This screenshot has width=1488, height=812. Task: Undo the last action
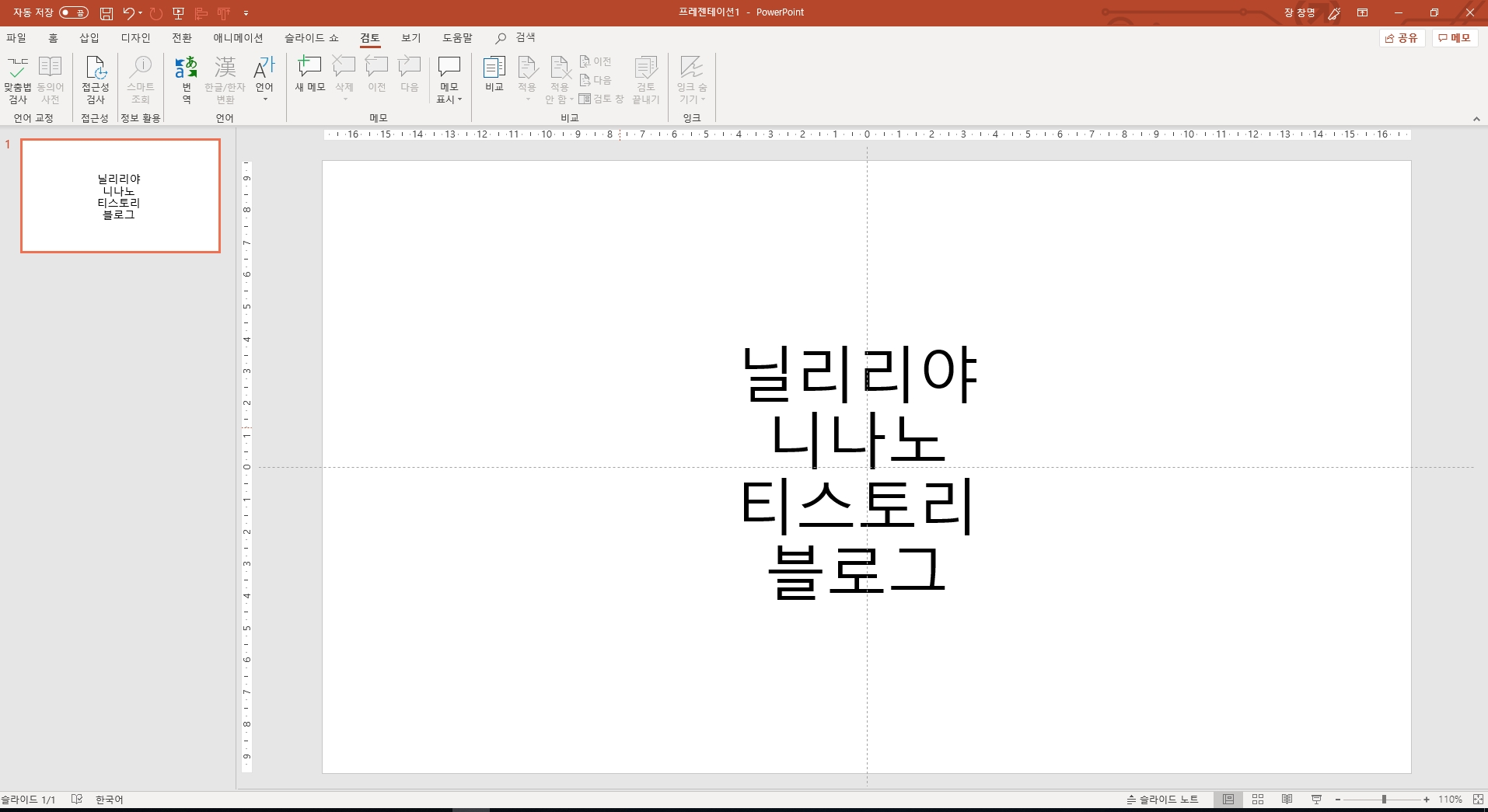(x=128, y=12)
